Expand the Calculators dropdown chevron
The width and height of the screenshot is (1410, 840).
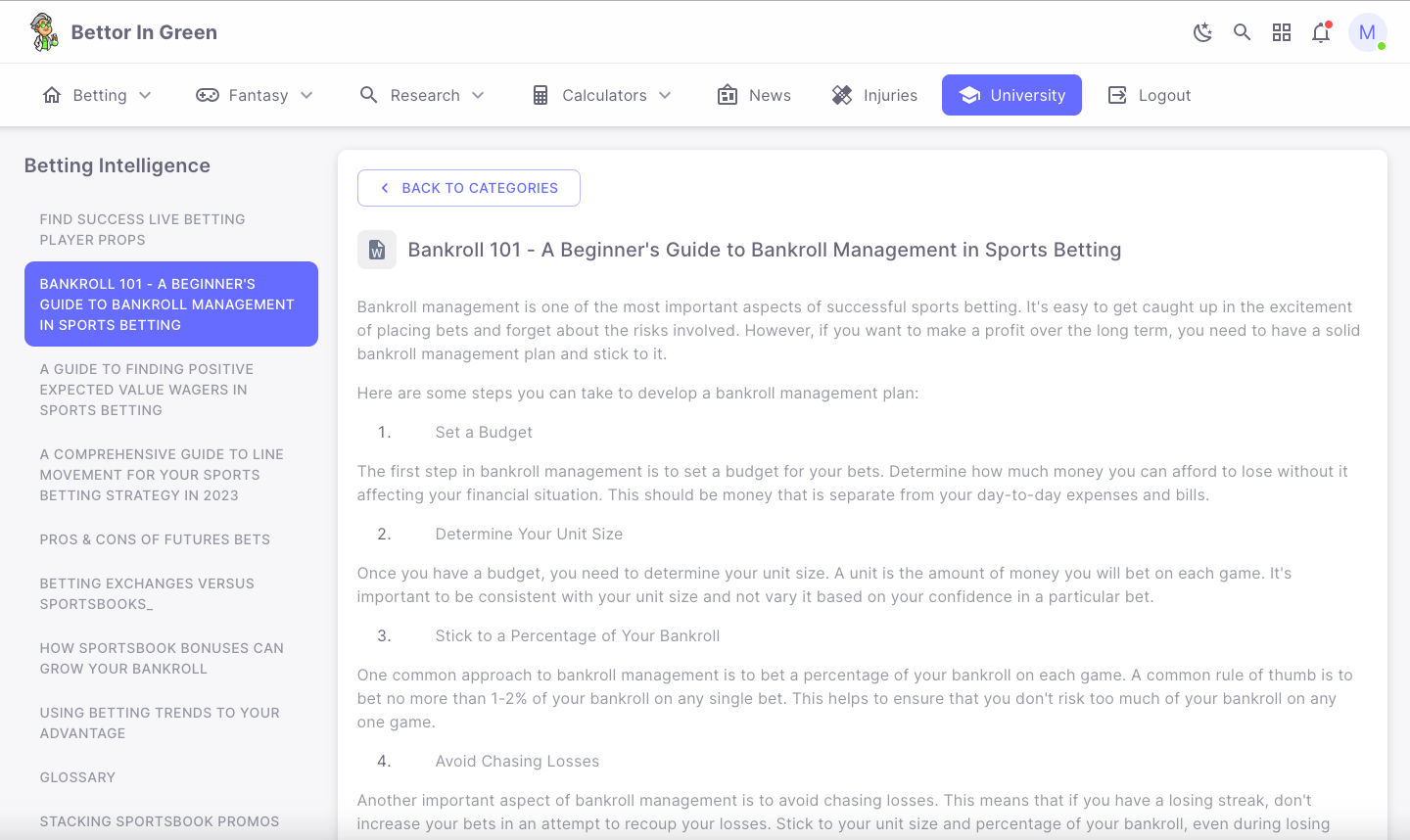pyautogui.click(x=665, y=95)
